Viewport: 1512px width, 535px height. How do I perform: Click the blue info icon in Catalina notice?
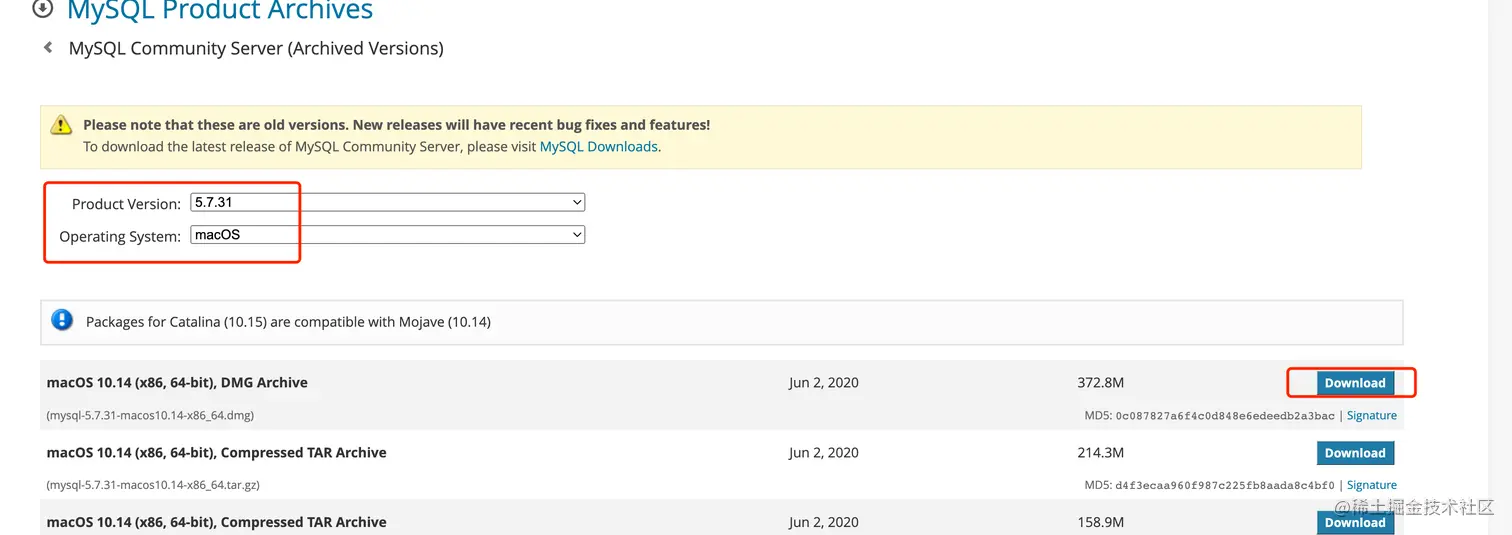click(62, 321)
